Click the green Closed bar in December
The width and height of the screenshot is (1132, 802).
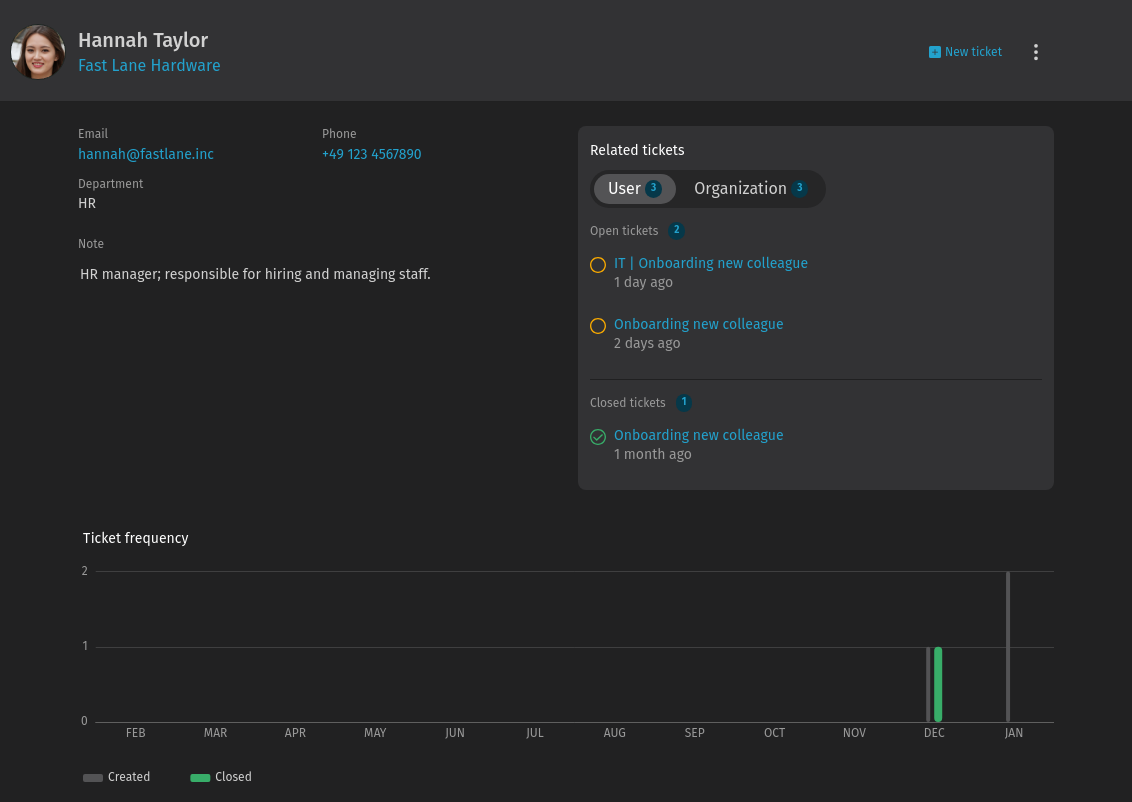[x=938, y=684]
